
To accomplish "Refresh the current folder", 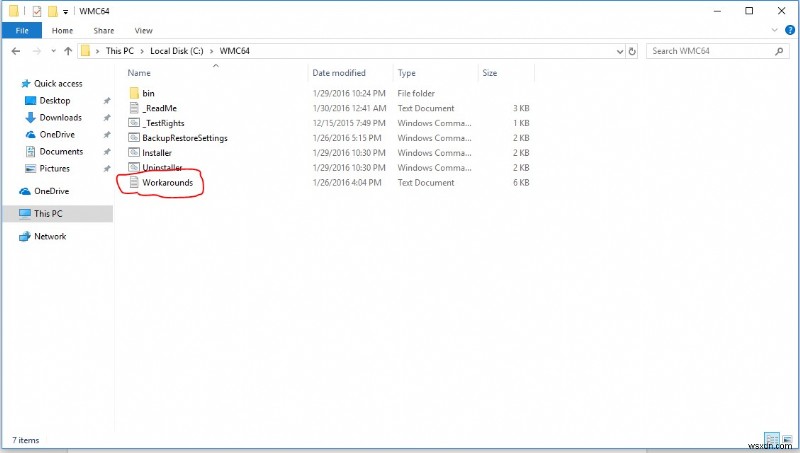I will 632,51.
